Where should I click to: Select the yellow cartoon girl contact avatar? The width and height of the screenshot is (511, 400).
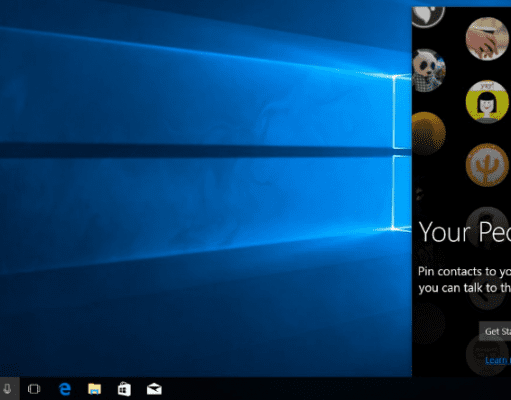point(487,102)
